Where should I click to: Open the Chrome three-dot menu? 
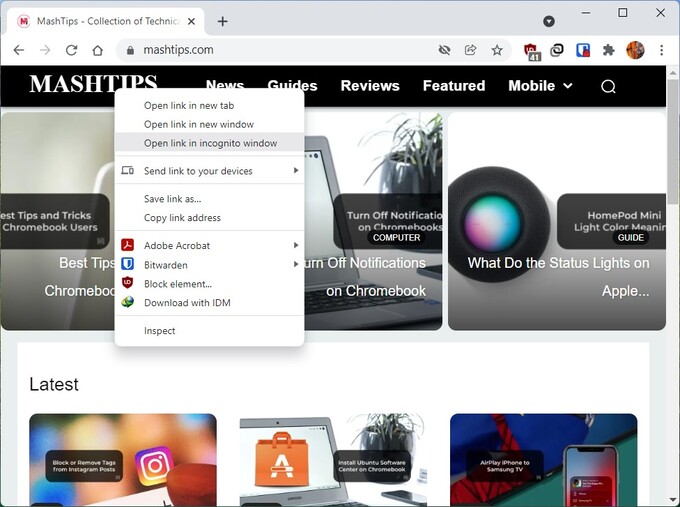(x=661, y=50)
